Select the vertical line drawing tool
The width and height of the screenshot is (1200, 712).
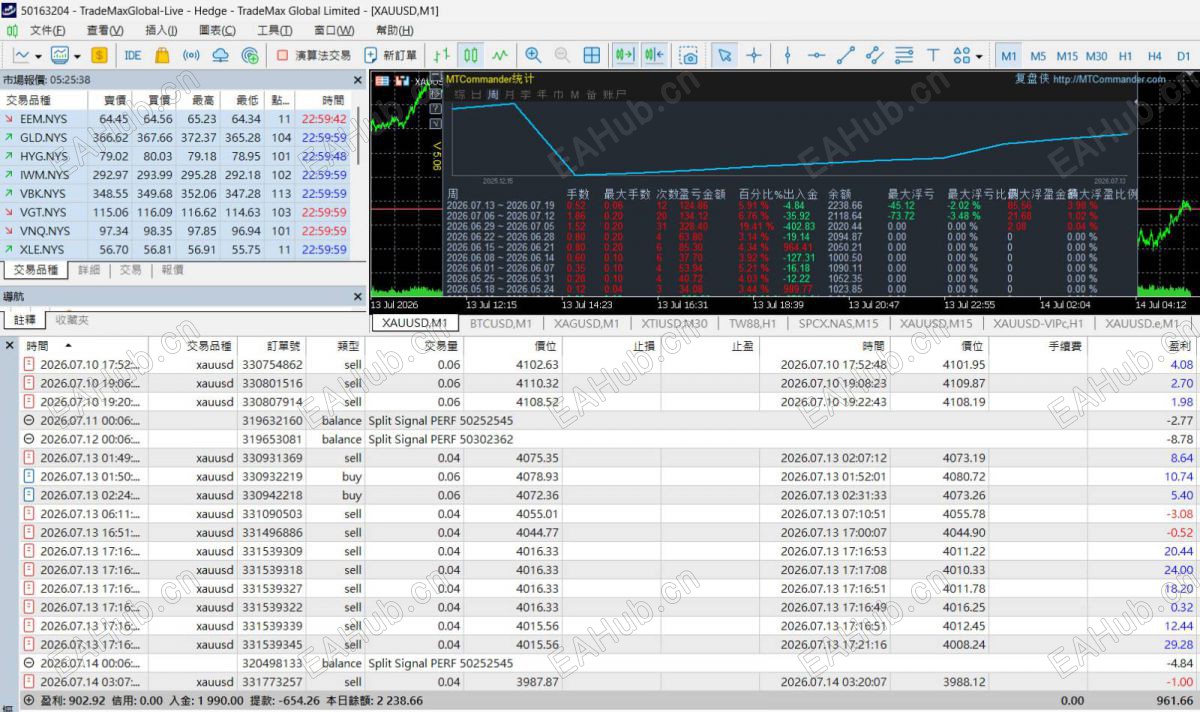pos(787,56)
